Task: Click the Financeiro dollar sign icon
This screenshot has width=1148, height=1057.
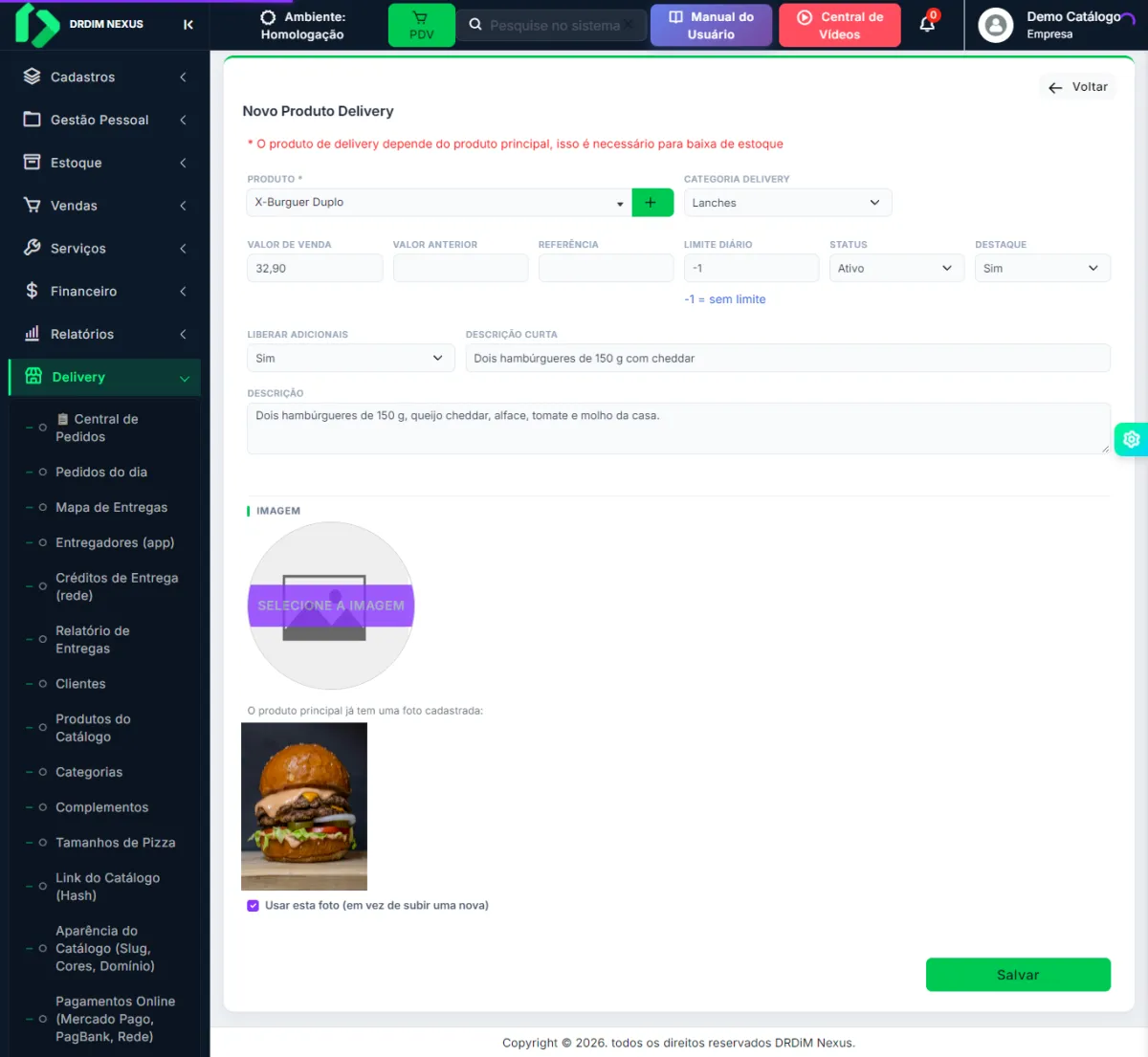Action: [33, 291]
